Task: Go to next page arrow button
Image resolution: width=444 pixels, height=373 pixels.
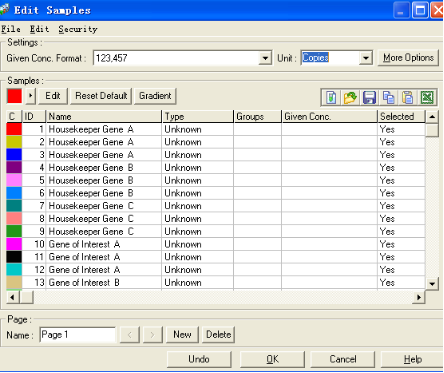Action: click(153, 335)
